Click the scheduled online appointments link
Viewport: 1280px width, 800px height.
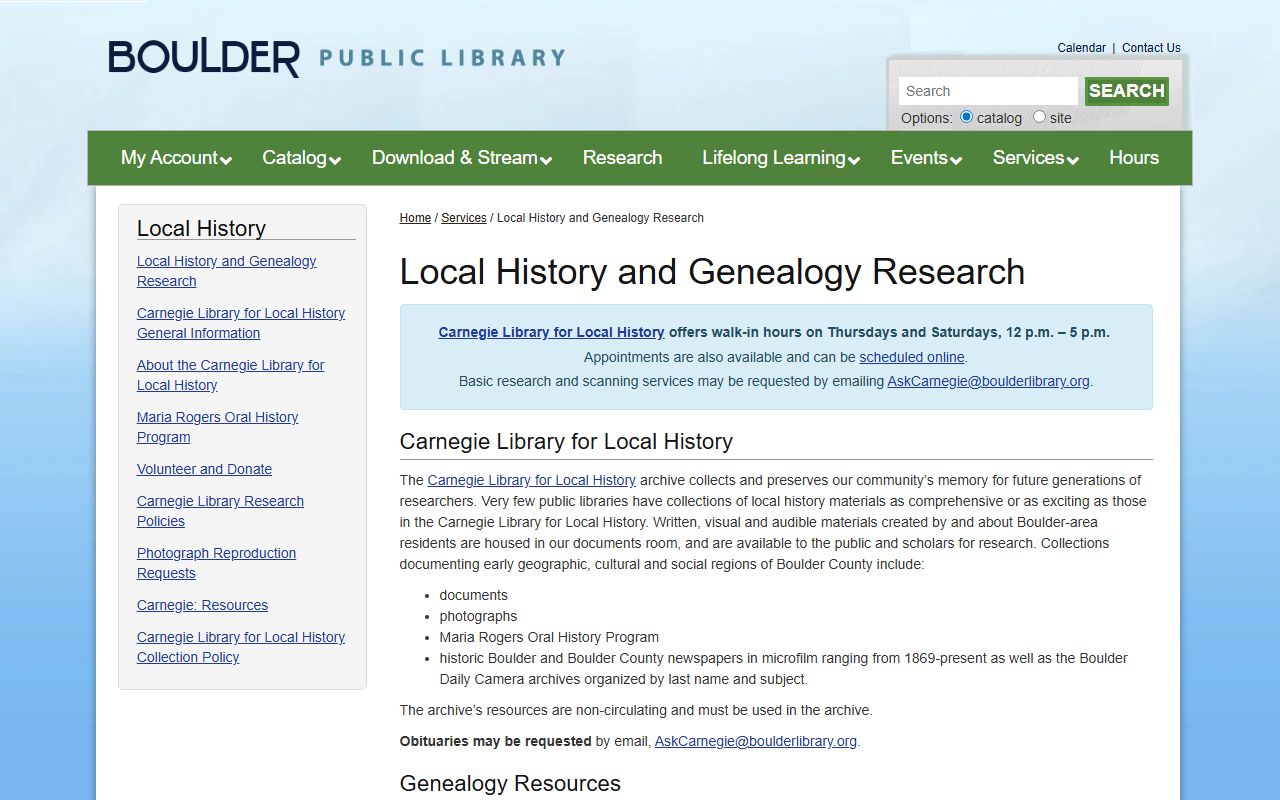coord(912,357)
